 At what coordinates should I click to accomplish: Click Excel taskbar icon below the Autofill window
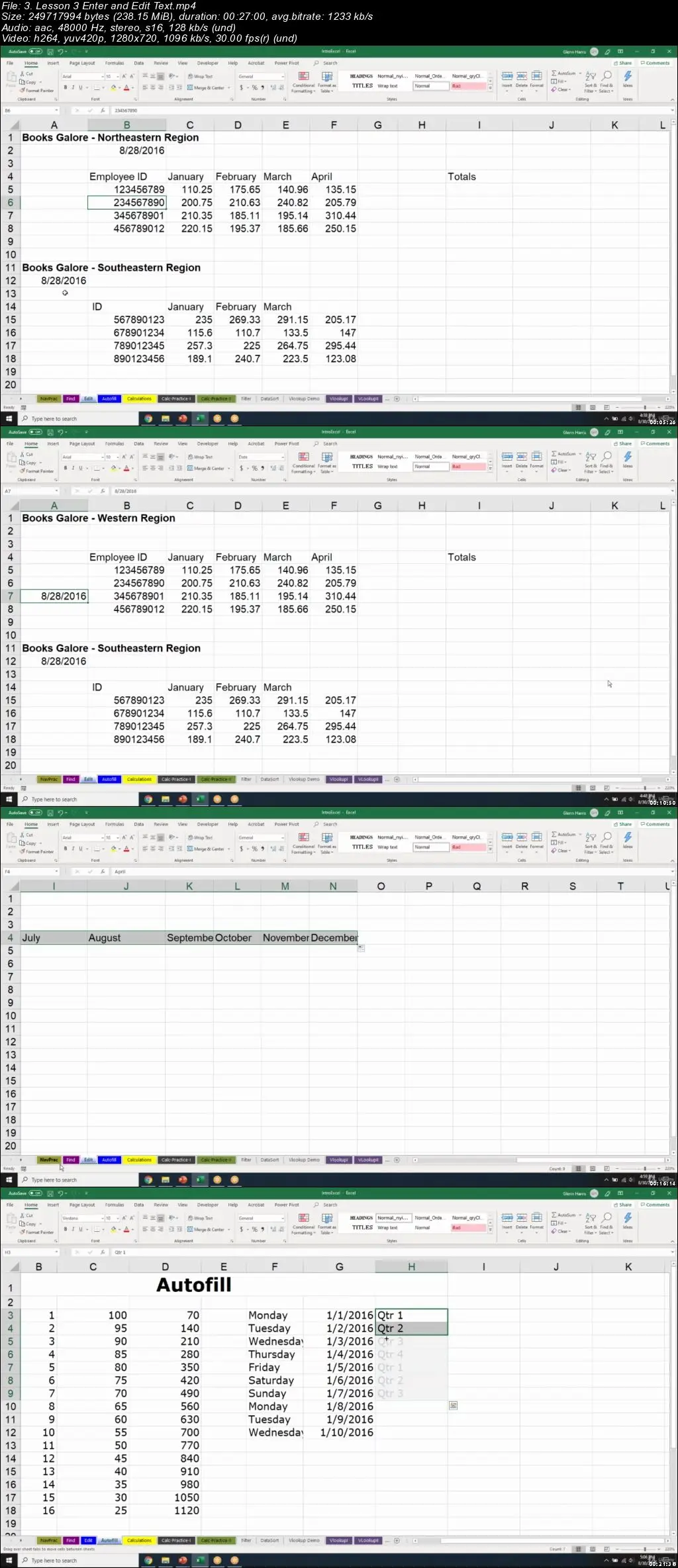pos(200,1561)
